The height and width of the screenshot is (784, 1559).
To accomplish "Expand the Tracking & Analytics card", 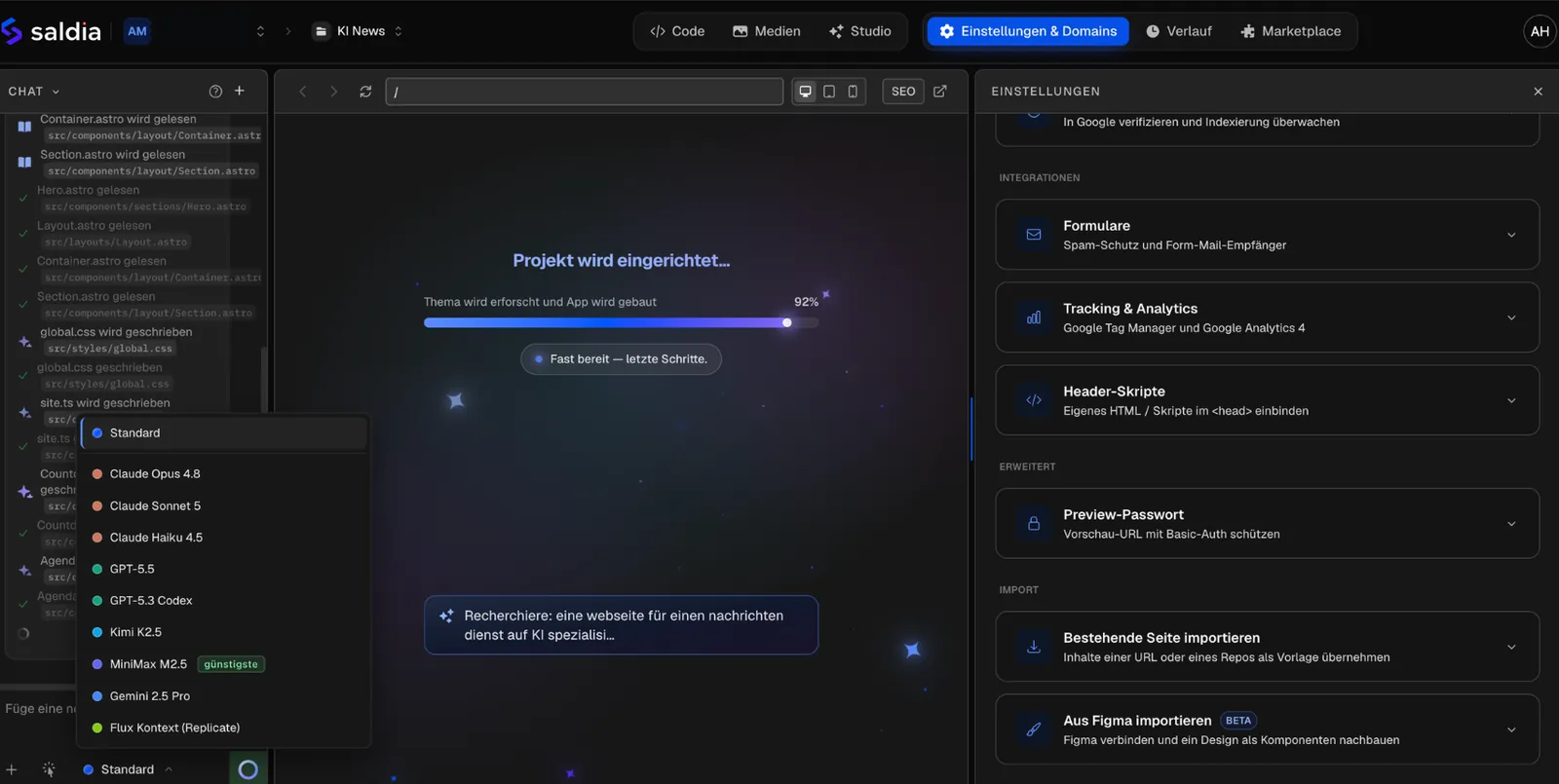I will pyautogui.click(x=1267, y=317).
